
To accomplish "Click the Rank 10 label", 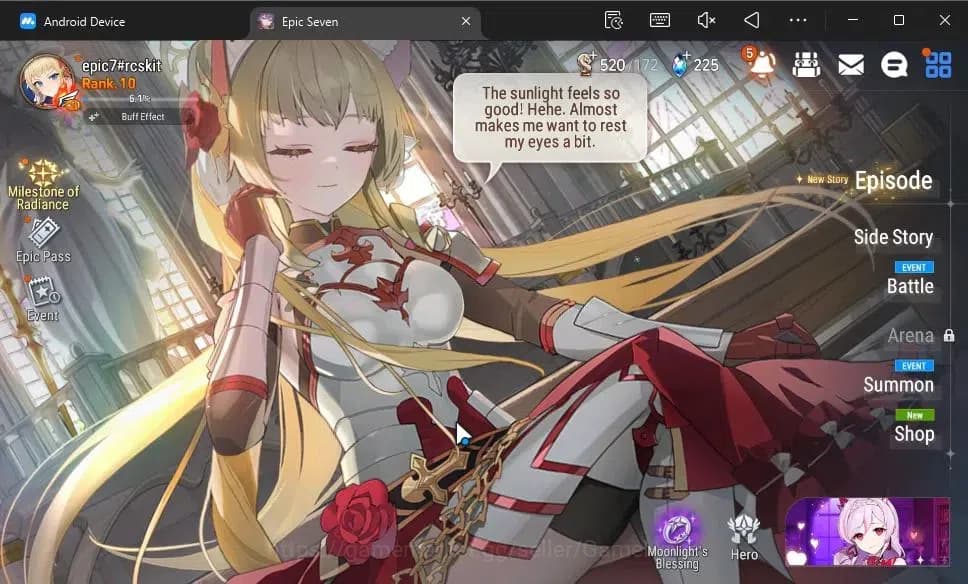I will 109,83.
